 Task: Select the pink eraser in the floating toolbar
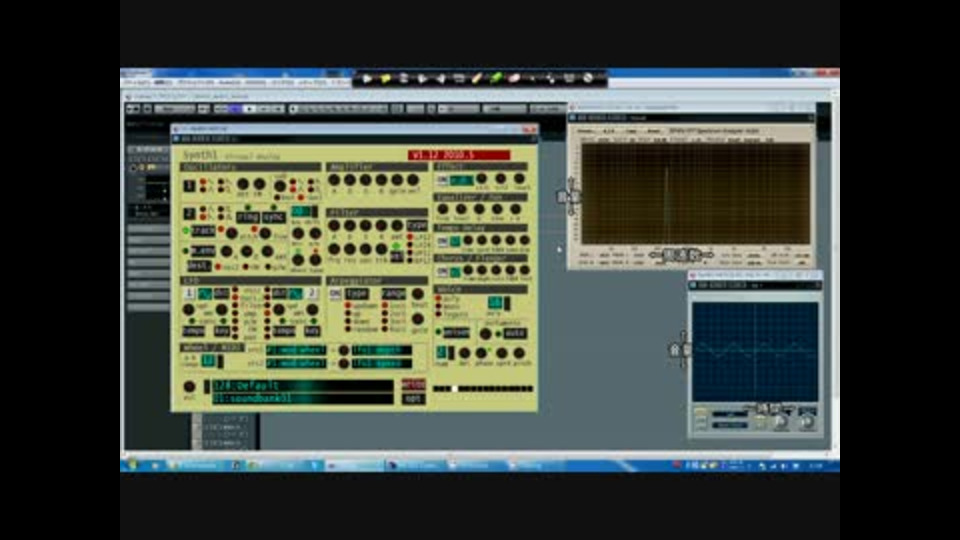514,78
